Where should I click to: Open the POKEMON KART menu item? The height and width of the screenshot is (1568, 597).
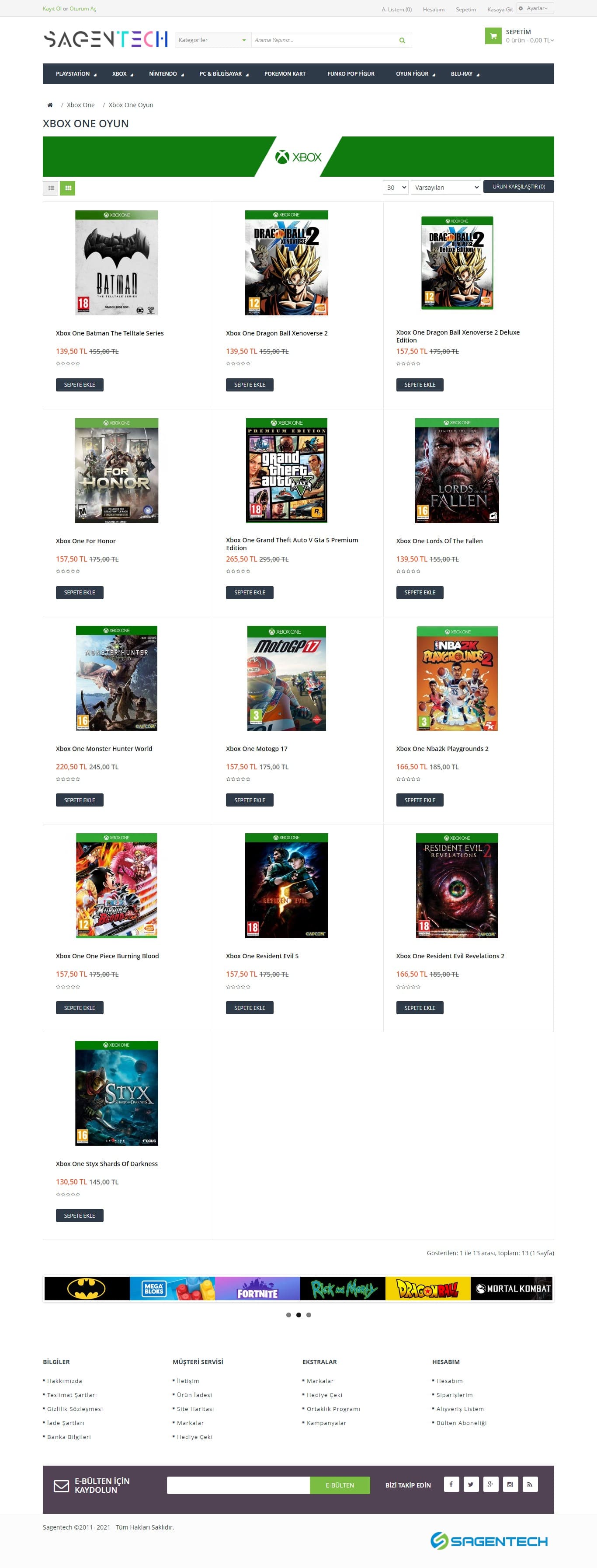(285, 73)
